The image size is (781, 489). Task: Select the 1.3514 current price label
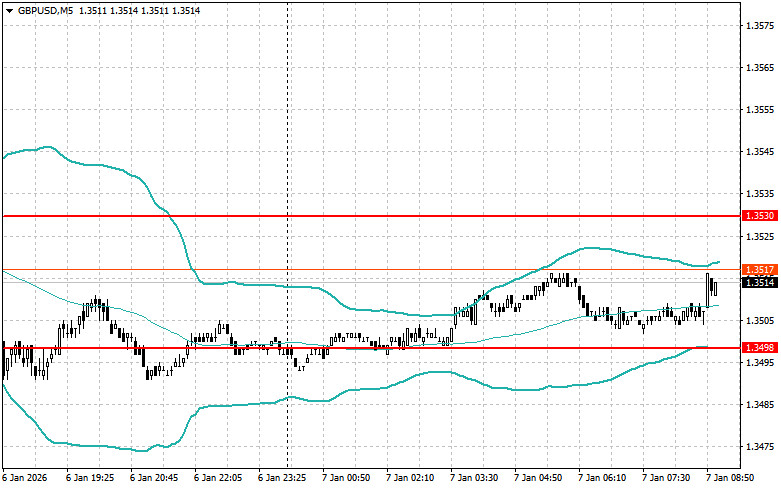pos(760,283)
